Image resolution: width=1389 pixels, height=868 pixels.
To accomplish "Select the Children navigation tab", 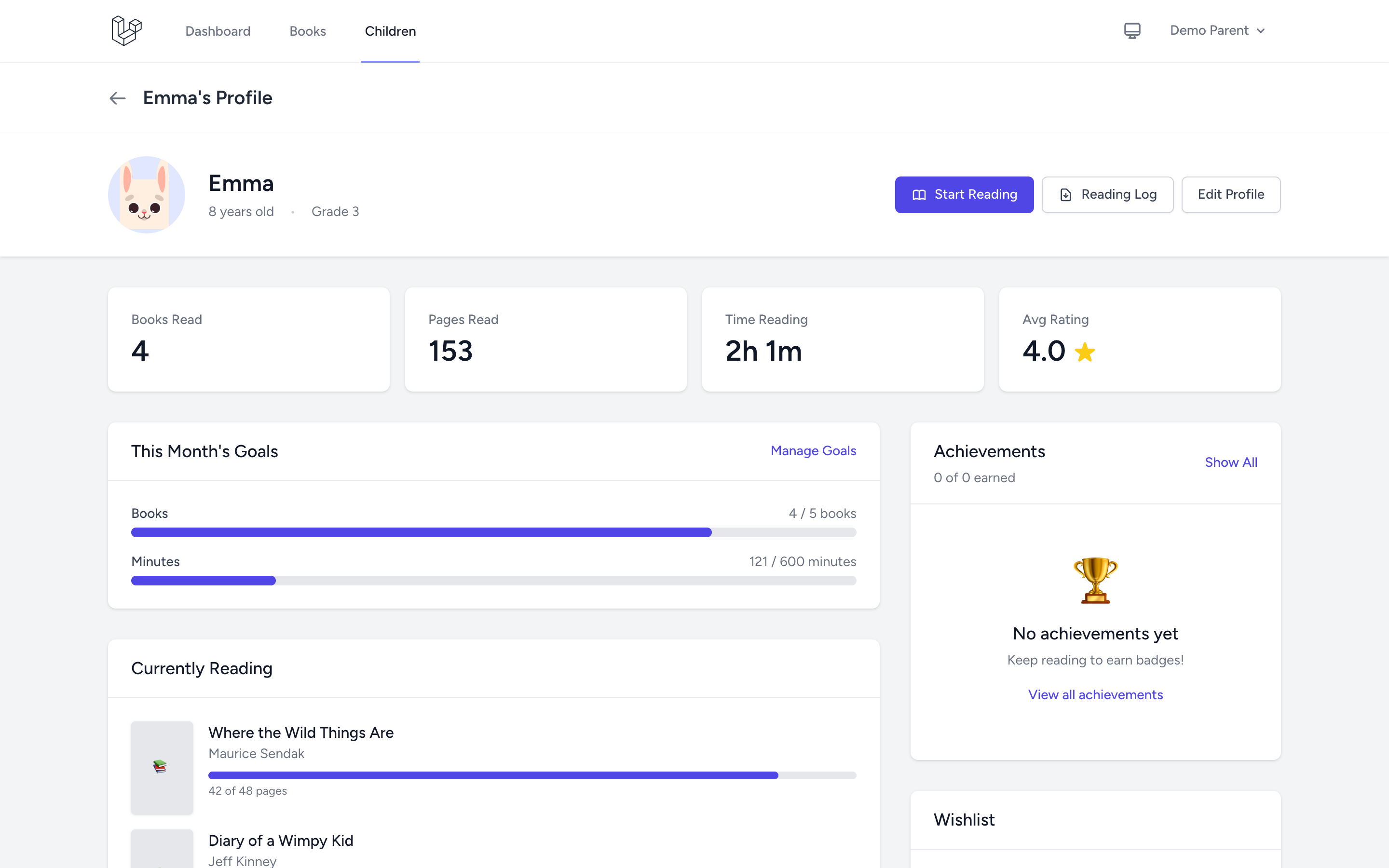I will pyautogui.click(x=390, y=31).
